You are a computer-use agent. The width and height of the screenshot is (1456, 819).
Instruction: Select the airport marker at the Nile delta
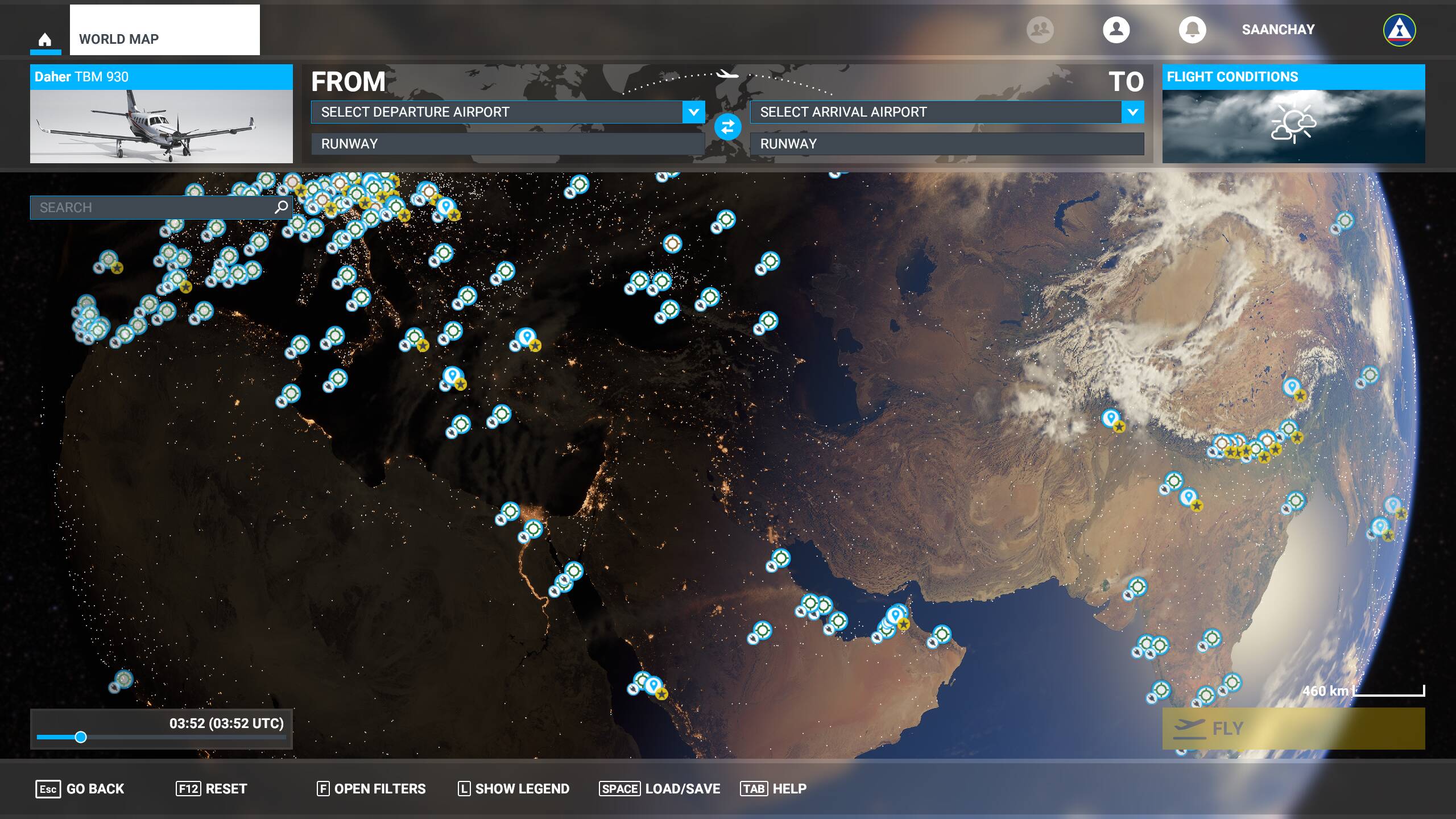509,512
